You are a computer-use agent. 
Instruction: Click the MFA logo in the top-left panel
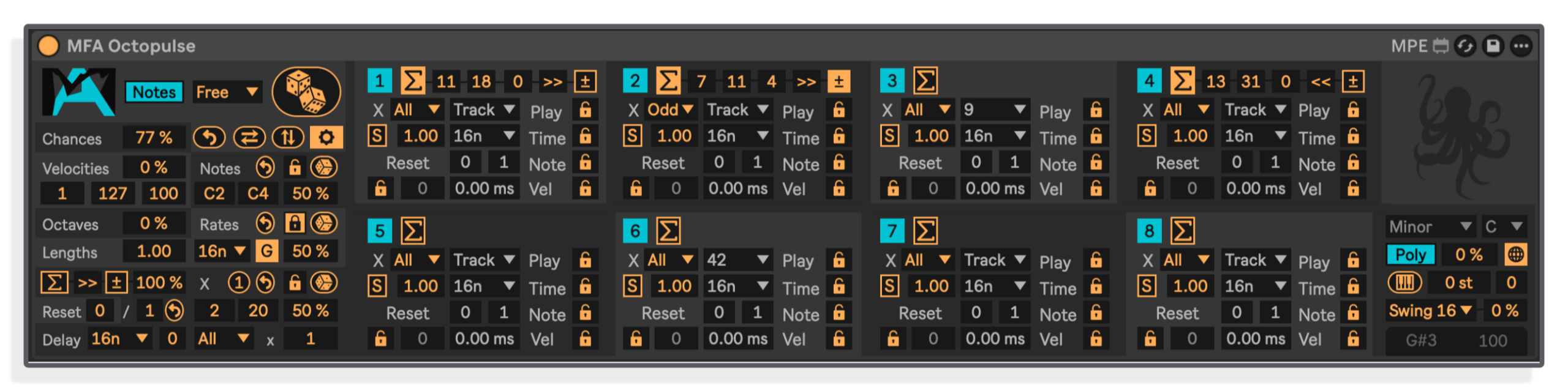[x=78, y=92]
